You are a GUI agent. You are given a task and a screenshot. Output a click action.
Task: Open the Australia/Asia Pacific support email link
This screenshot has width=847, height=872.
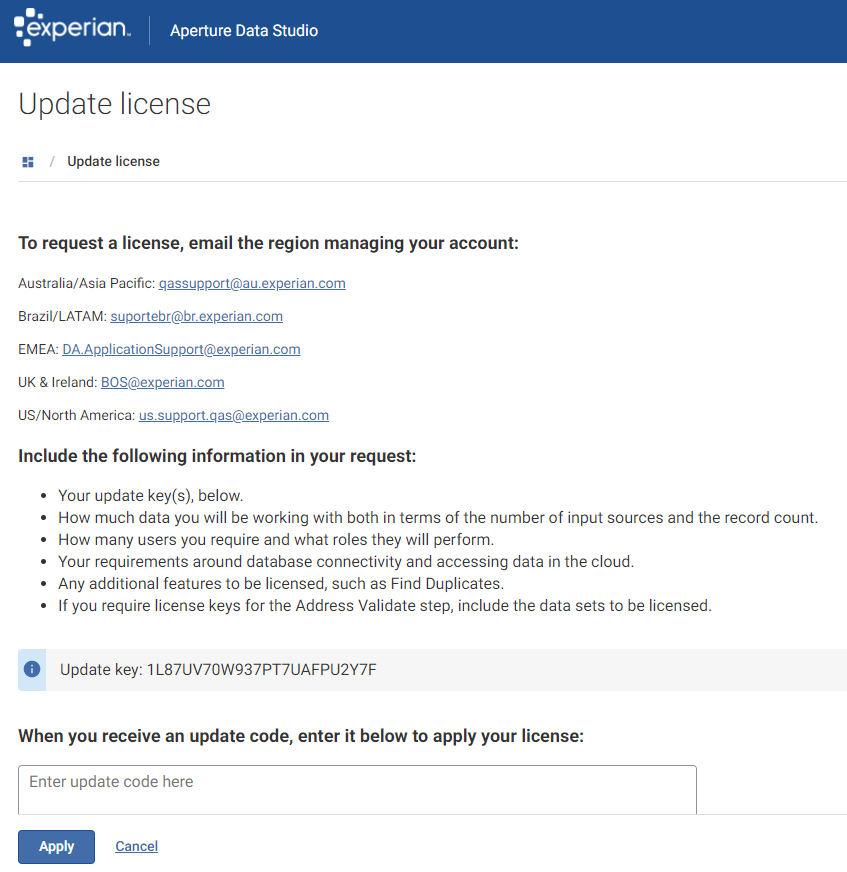click(252, 283)
